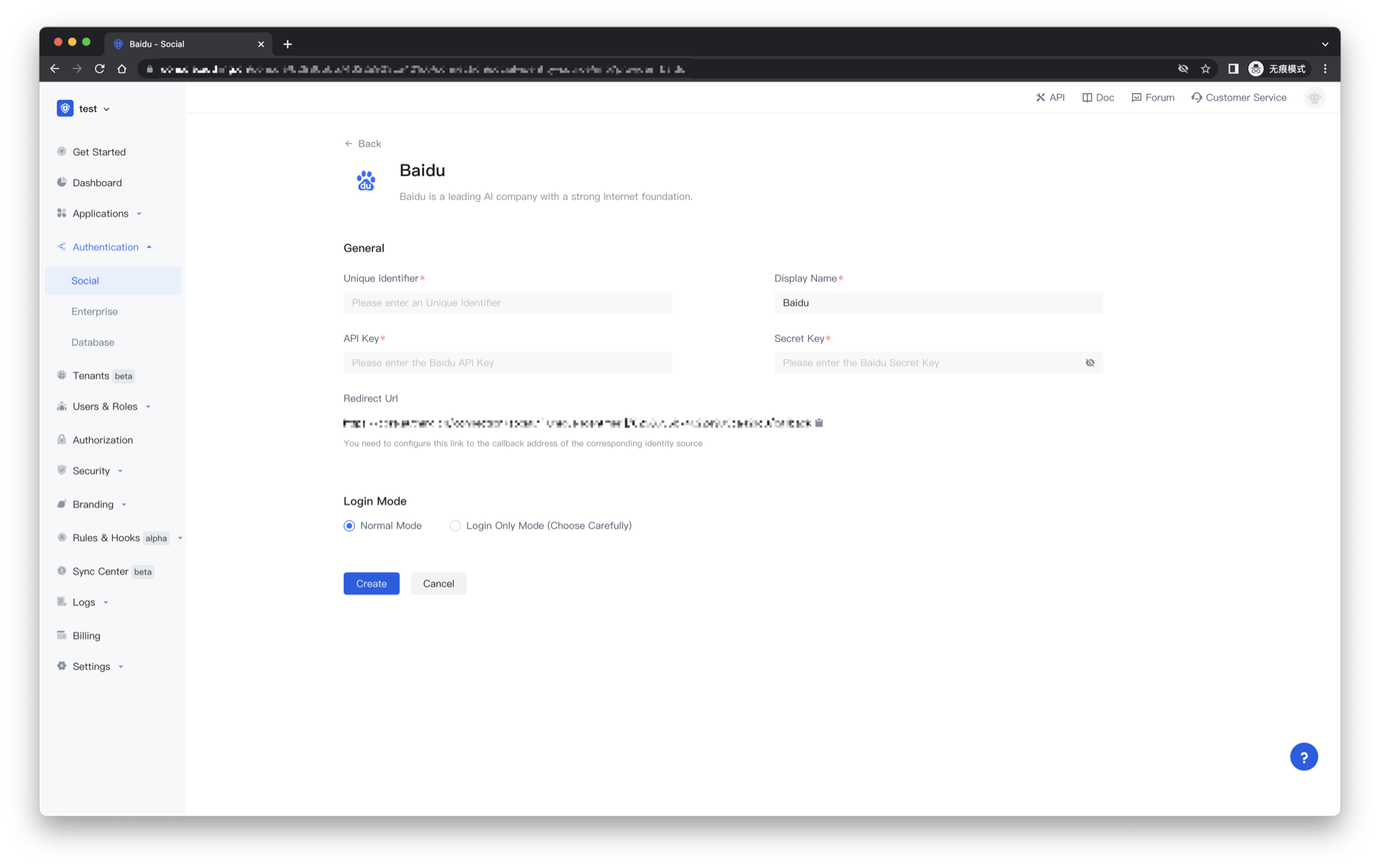This screenshot has width=1380, height=868.
Task: Open the Dashboard section
Action: click(97, 183)
